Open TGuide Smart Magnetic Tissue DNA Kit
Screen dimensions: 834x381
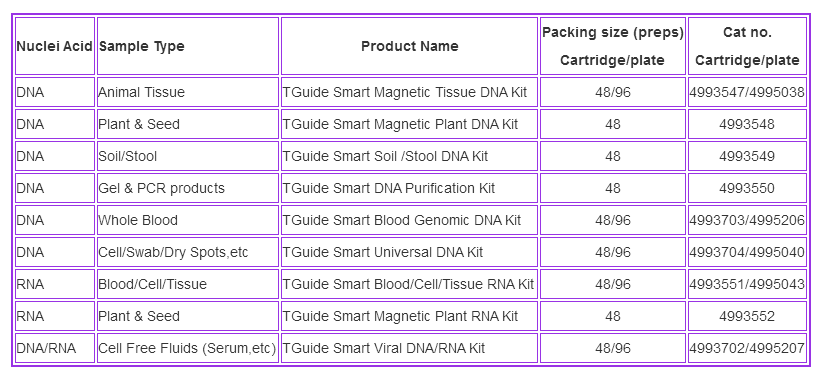click(x=405, y=92)
